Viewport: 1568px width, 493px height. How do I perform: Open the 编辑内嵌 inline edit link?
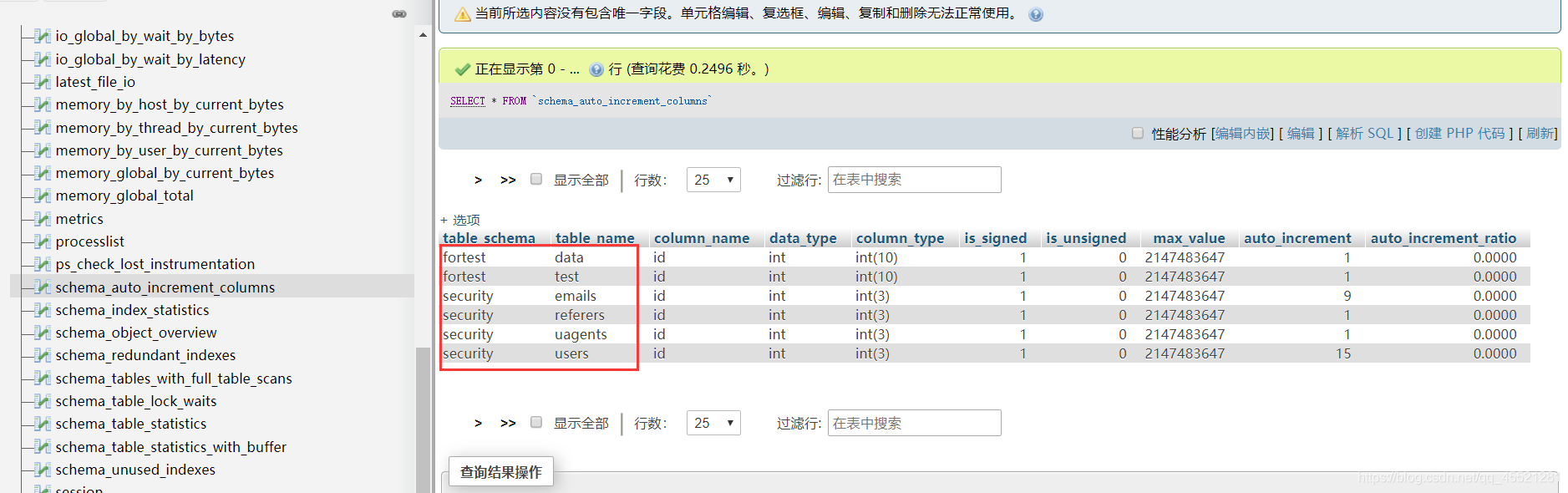(x=1242, y=134)
